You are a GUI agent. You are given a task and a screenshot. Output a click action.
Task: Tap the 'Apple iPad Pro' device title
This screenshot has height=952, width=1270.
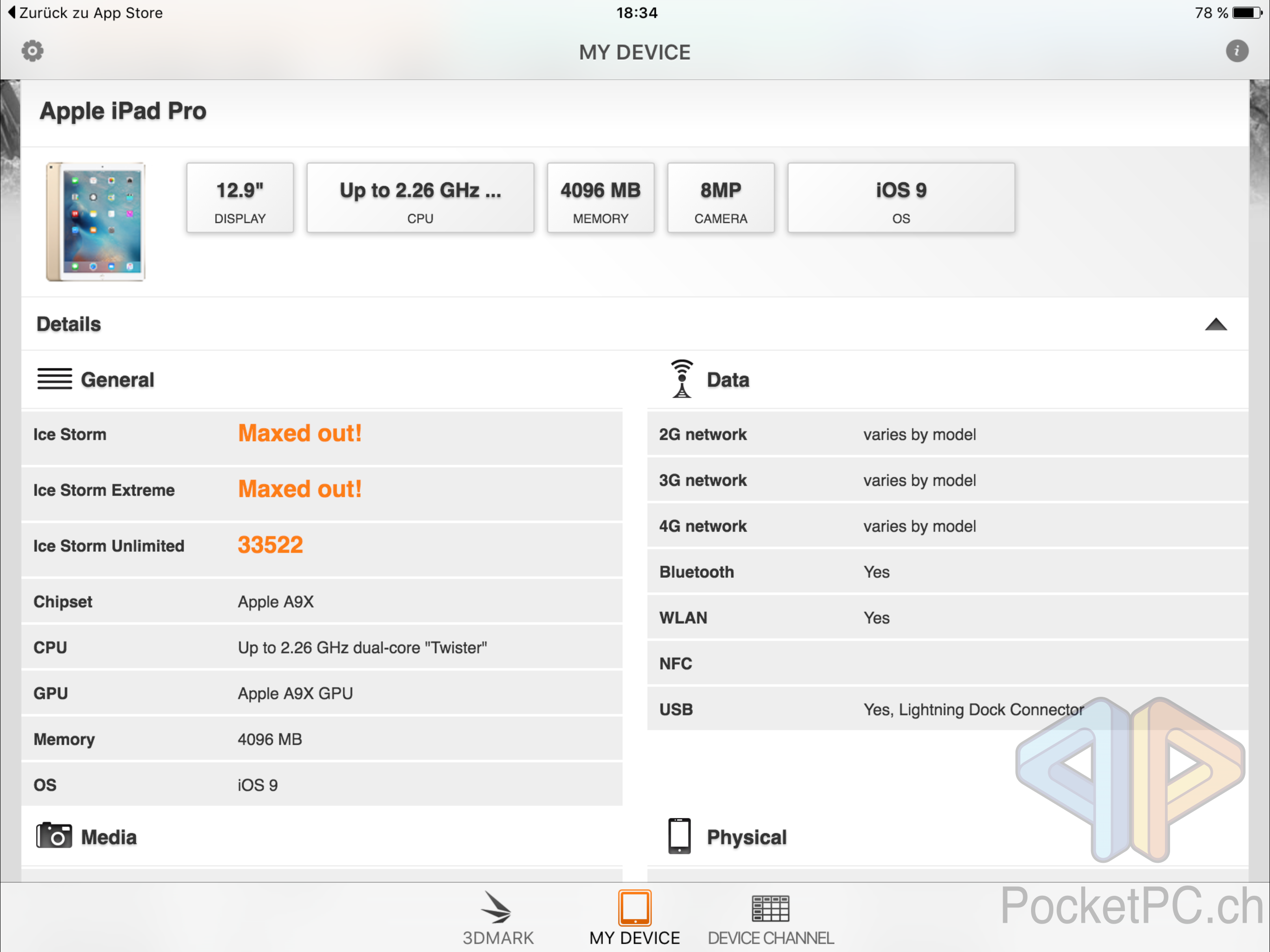[123, 111]
